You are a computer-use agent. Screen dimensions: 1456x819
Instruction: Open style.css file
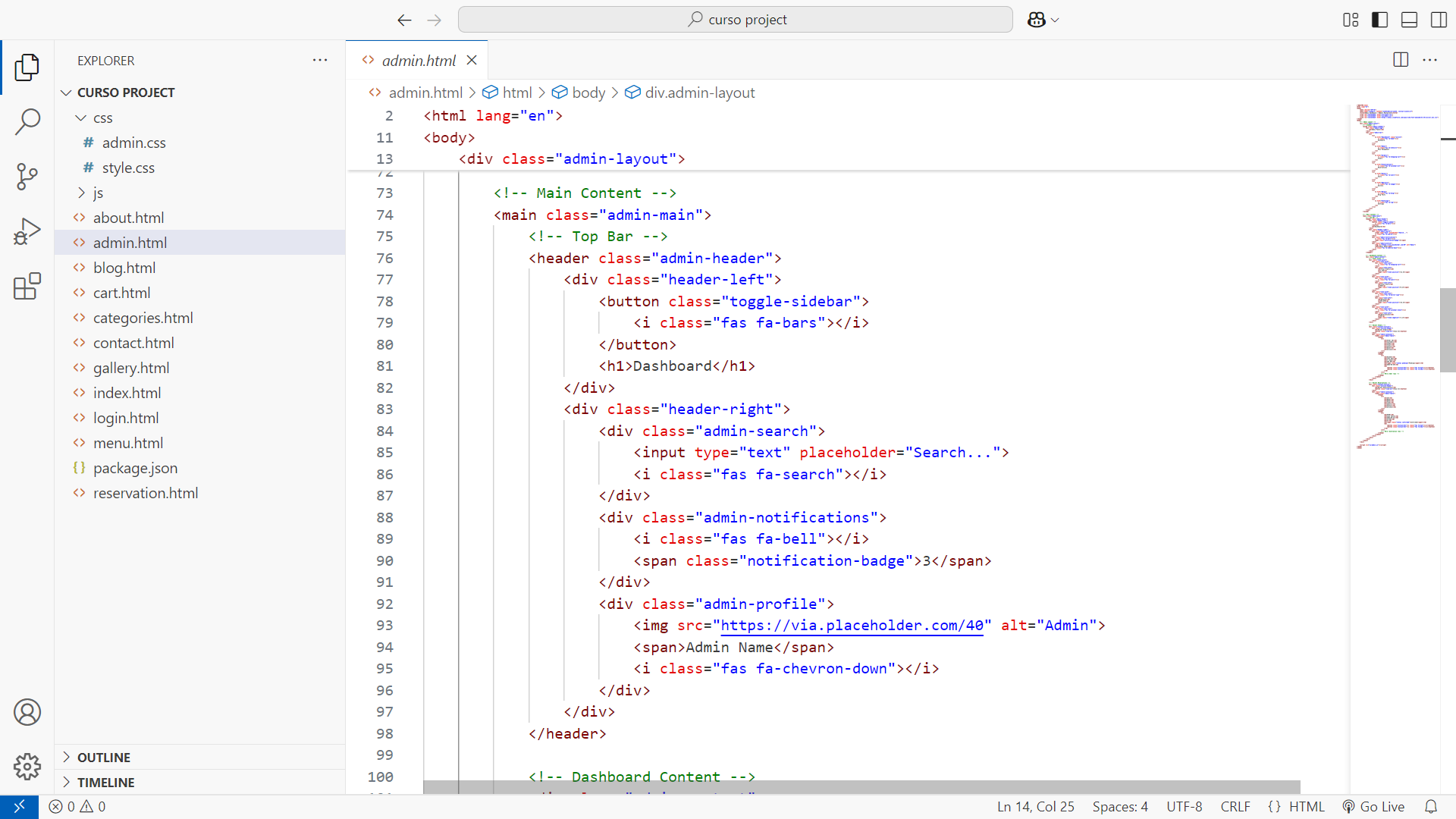(200, 168)
